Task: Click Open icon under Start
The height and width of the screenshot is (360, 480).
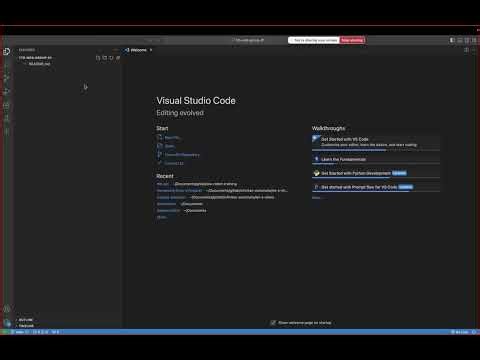Action: [160, 146]
